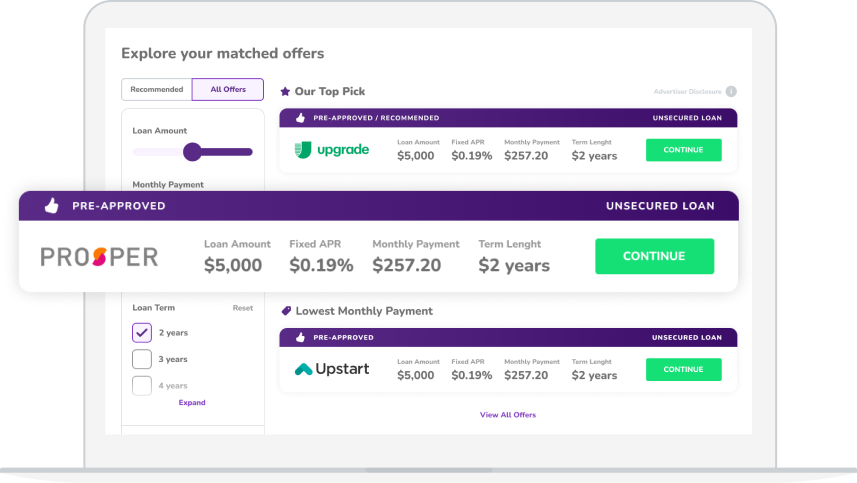Continue with the Prosper loan offer
Image resolution: width=857 pixels, height=483 pixels.
point(654,256)
